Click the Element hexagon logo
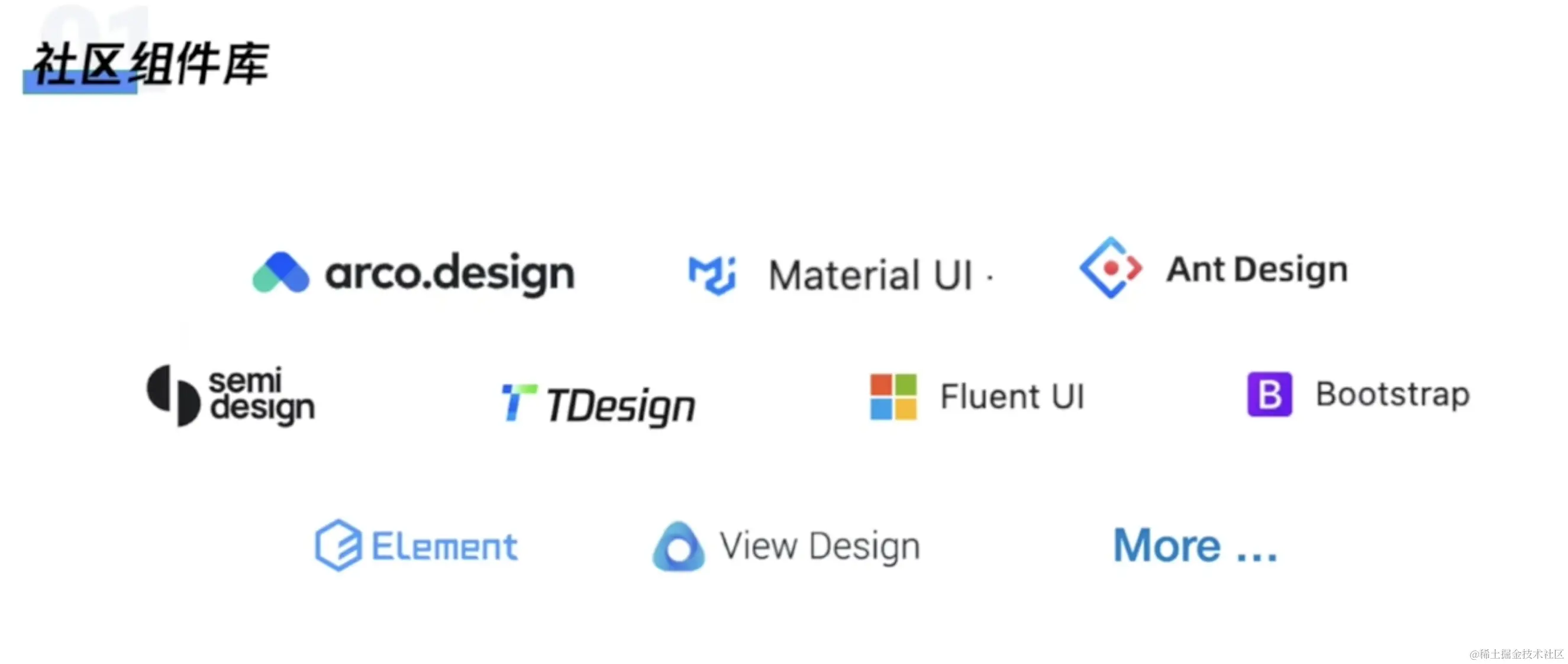This screenshot has width=1568, height=664. coord(338,545)
